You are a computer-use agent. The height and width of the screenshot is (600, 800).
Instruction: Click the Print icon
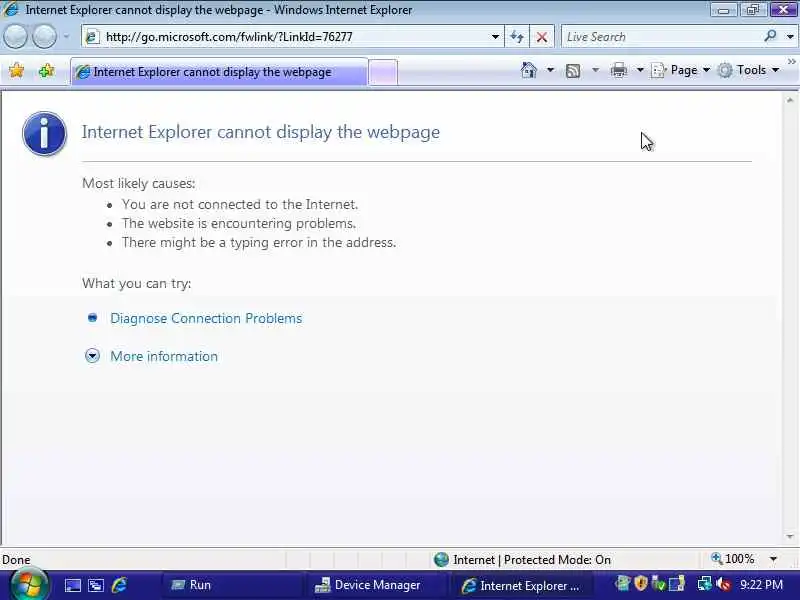618,70
